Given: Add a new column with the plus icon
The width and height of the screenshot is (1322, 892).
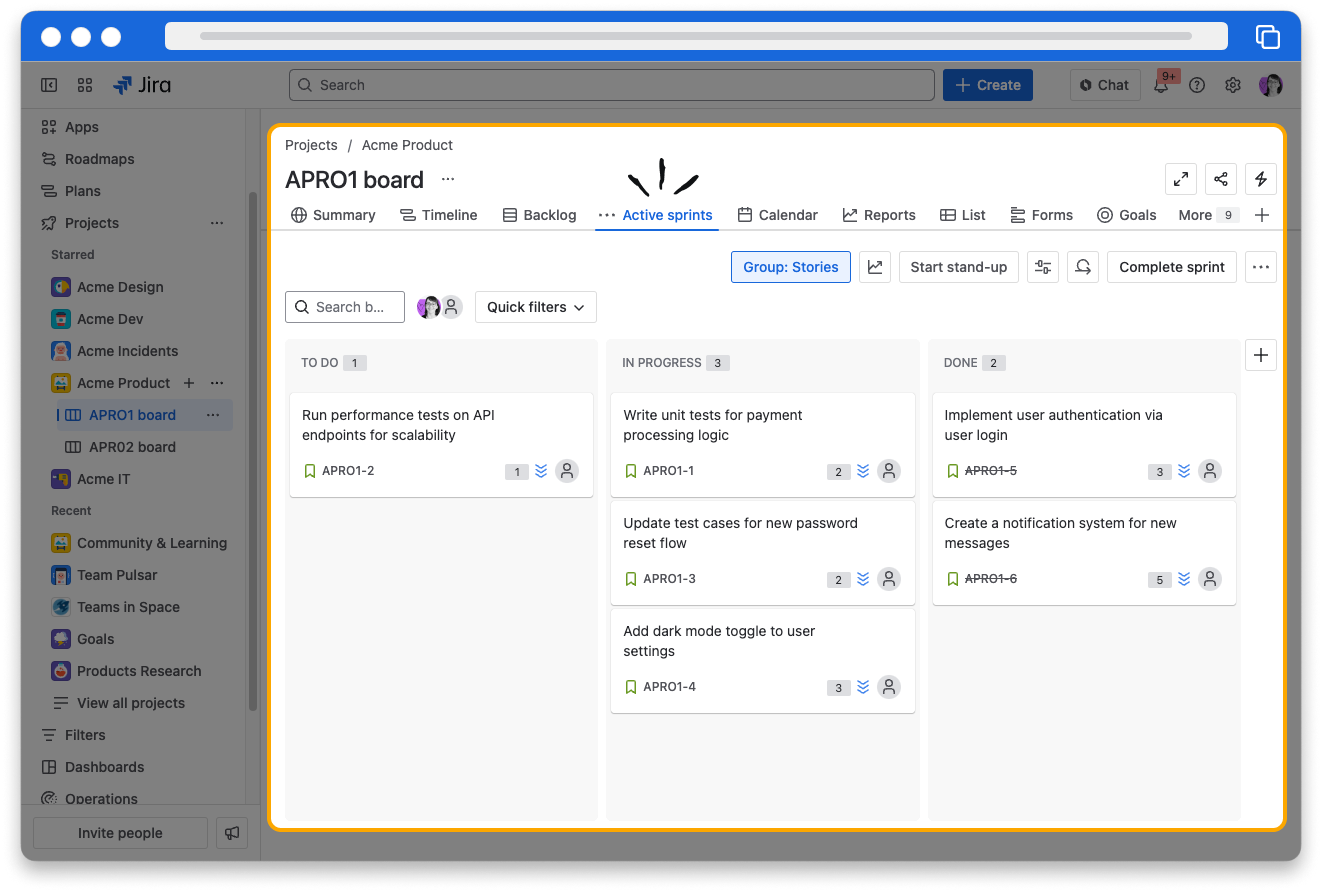Looking at the screenshot, I should (x=1261, y=355).
